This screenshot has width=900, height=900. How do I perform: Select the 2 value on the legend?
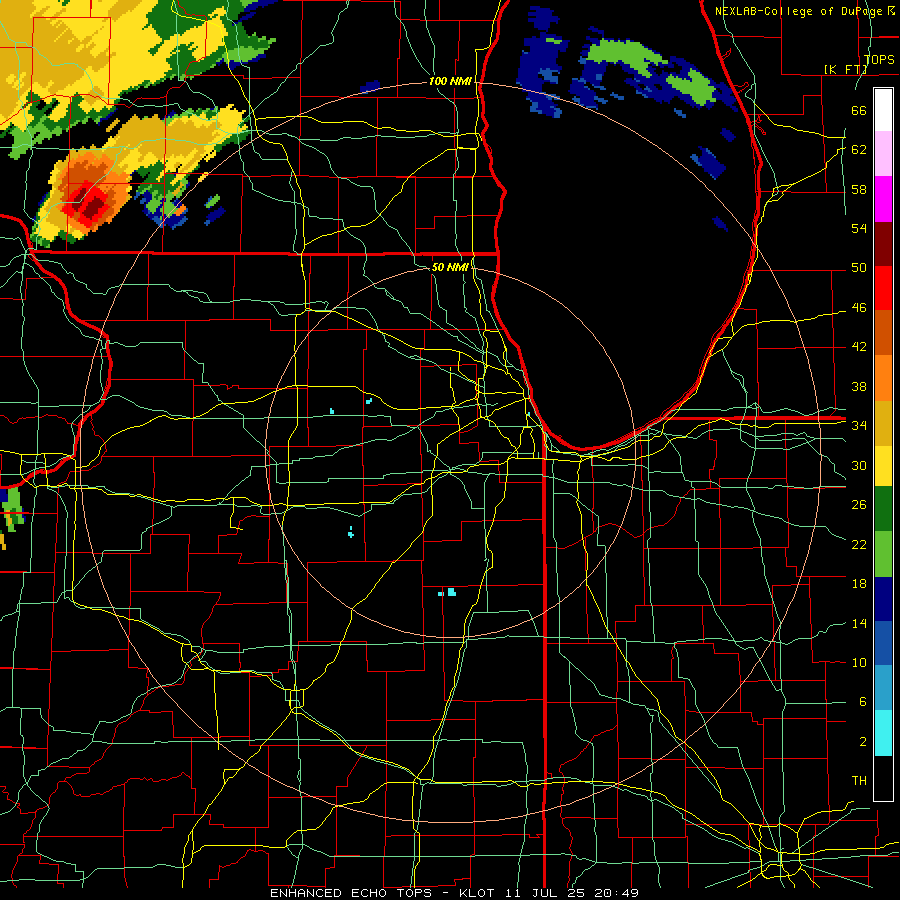862,742
